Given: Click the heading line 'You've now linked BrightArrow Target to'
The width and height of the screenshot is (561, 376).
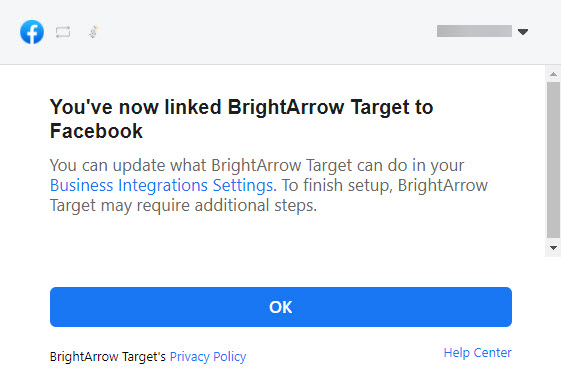Looking at the screenshot, I should 242,107.
